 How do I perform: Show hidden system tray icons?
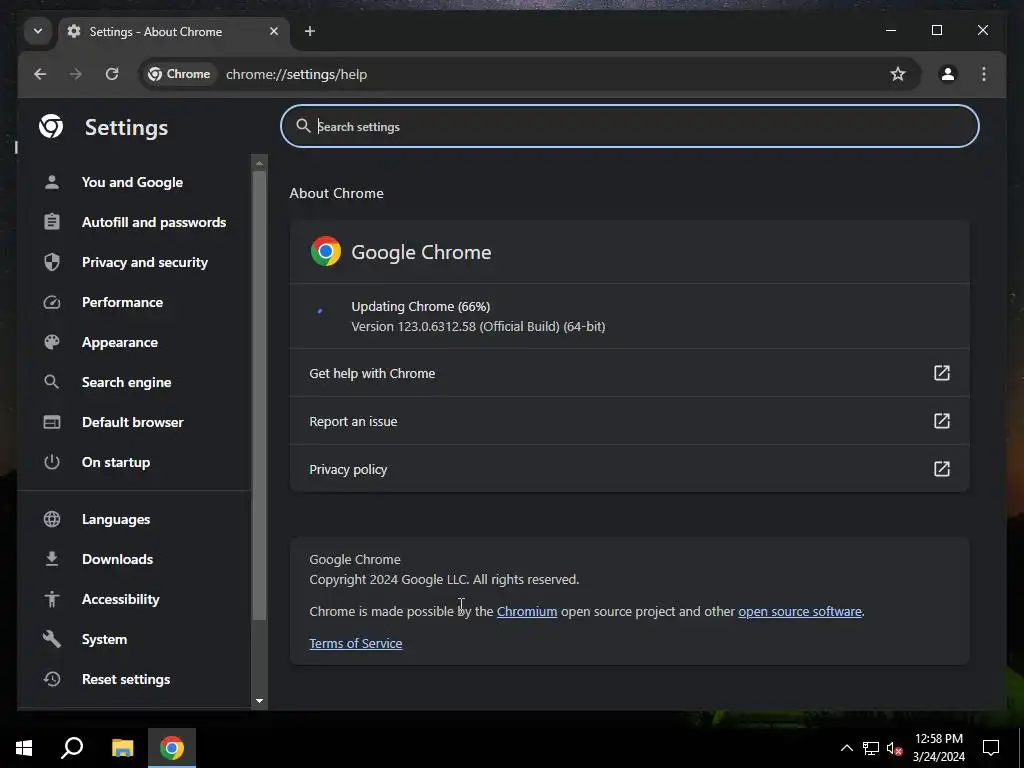tap(846, 748)
